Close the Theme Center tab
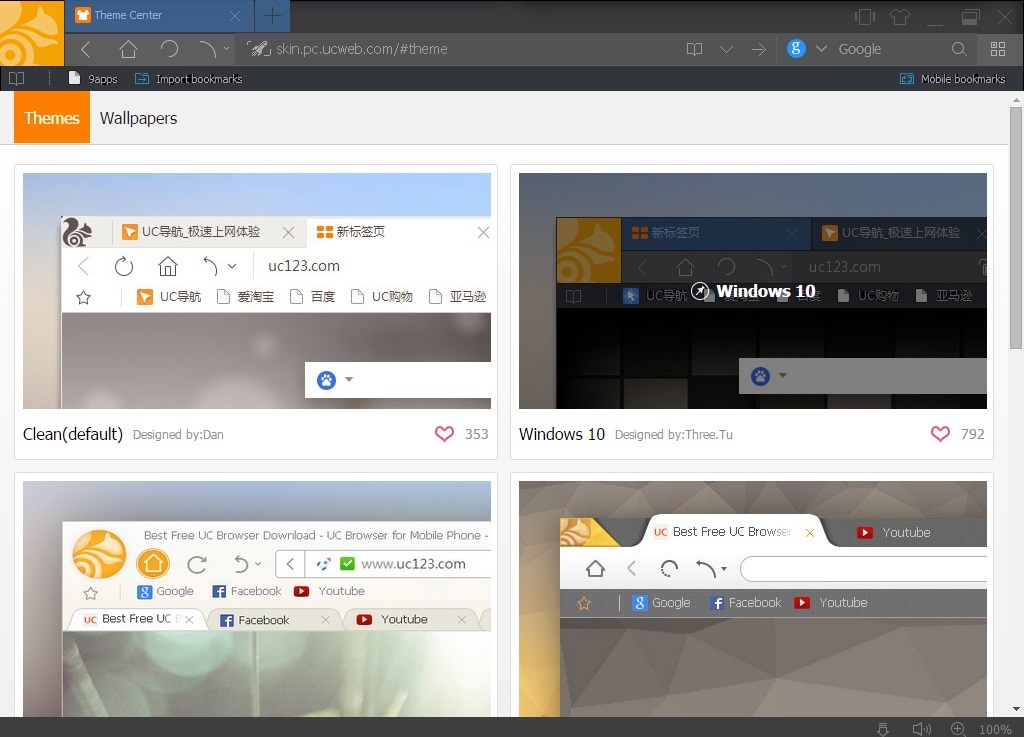The image size is (1024, 737). [x=235, y=16]
